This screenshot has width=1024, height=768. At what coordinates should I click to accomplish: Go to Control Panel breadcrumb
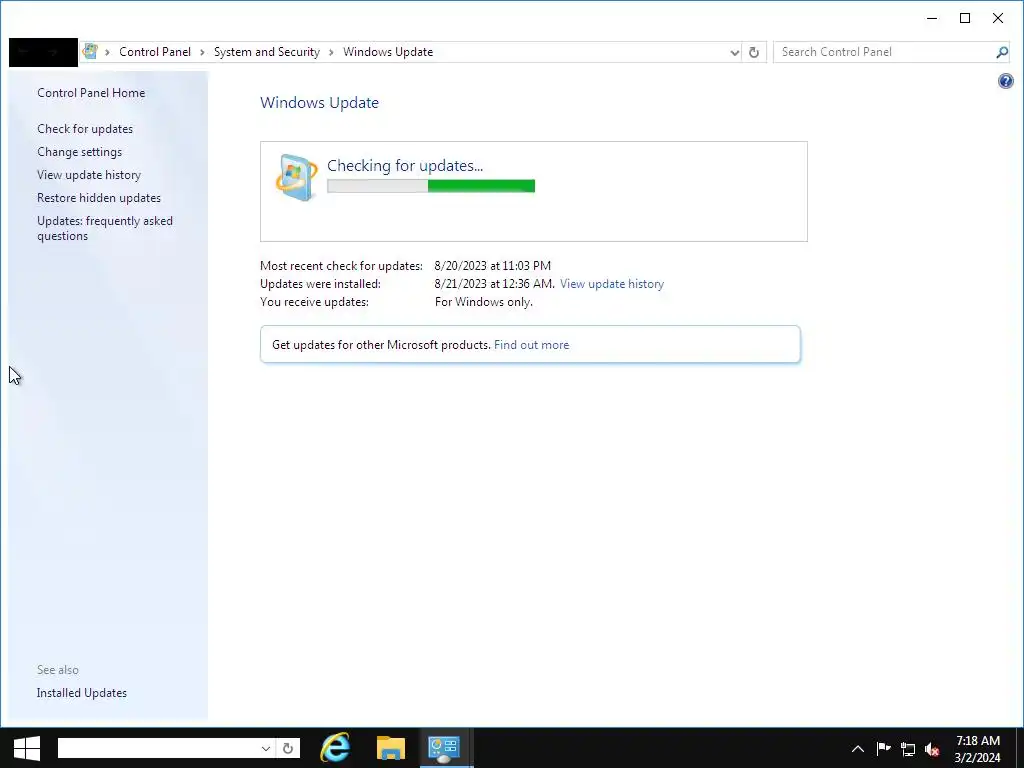pos(155,52)
